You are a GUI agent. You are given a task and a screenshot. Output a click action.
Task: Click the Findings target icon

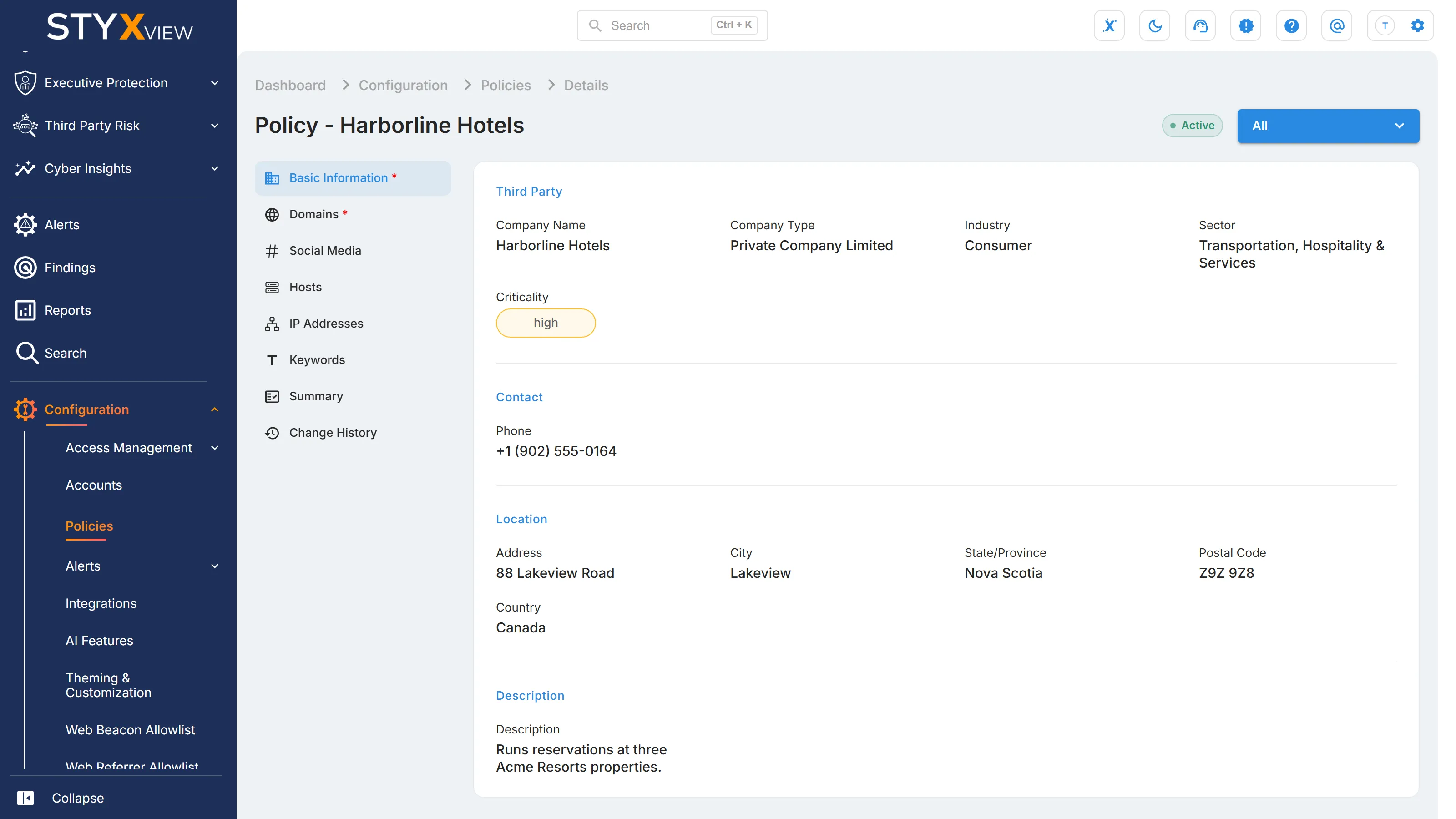click(x=25, y=268)
